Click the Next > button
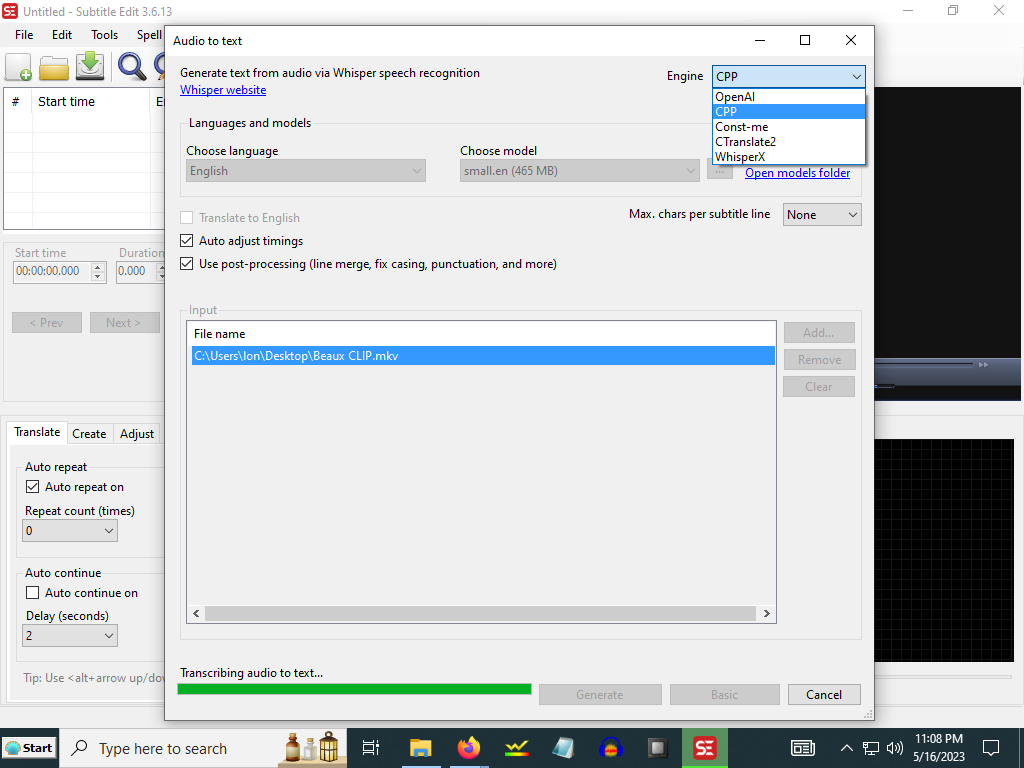 [x=124, y=323]
